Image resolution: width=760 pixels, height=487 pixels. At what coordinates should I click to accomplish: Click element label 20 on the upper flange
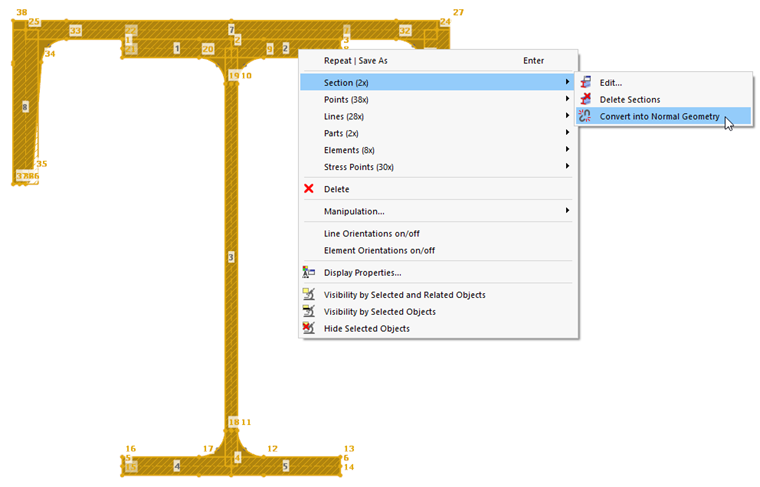[208, 49]
